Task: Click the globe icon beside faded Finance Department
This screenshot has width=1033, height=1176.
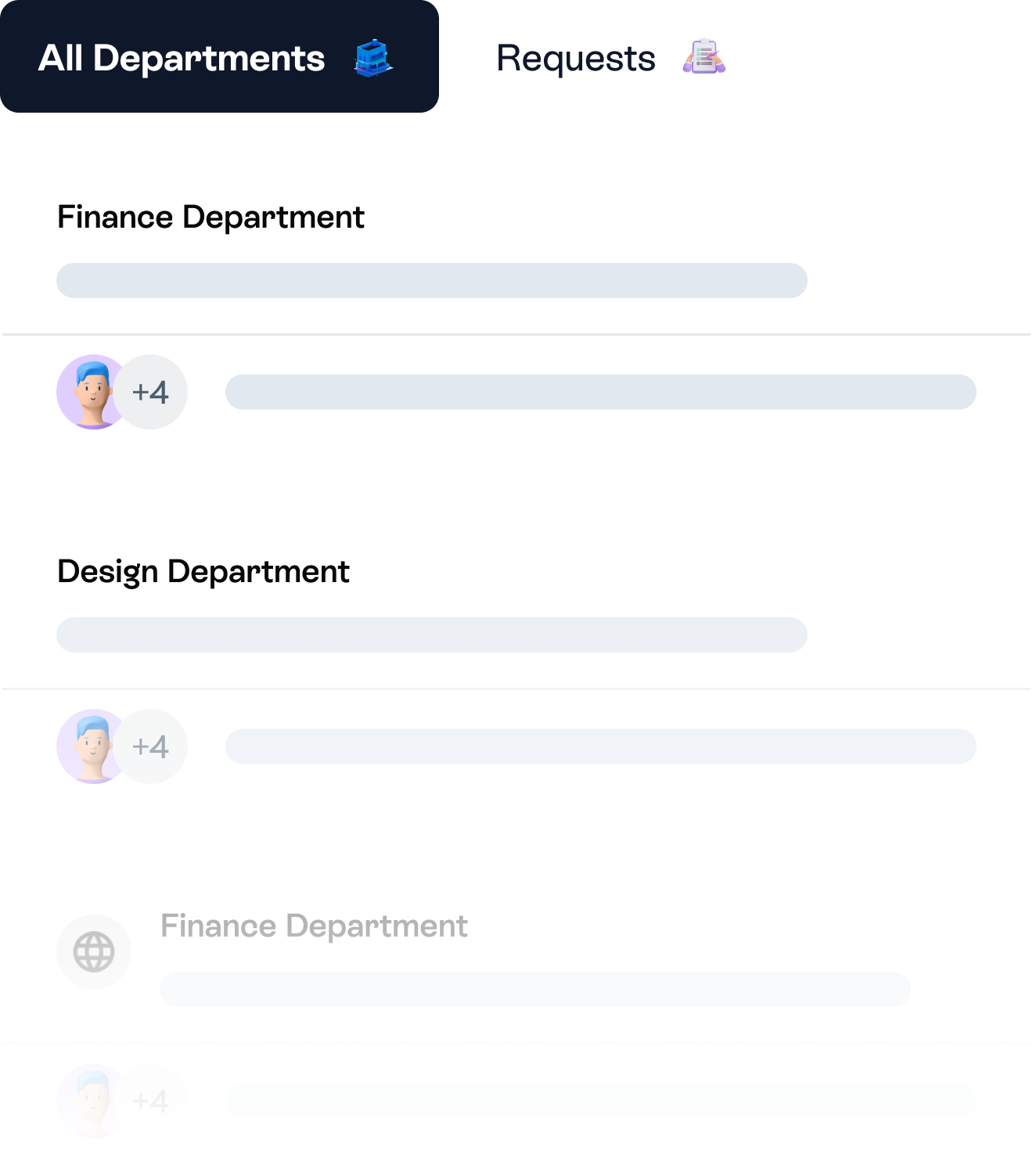Action: tap(94, 951)
